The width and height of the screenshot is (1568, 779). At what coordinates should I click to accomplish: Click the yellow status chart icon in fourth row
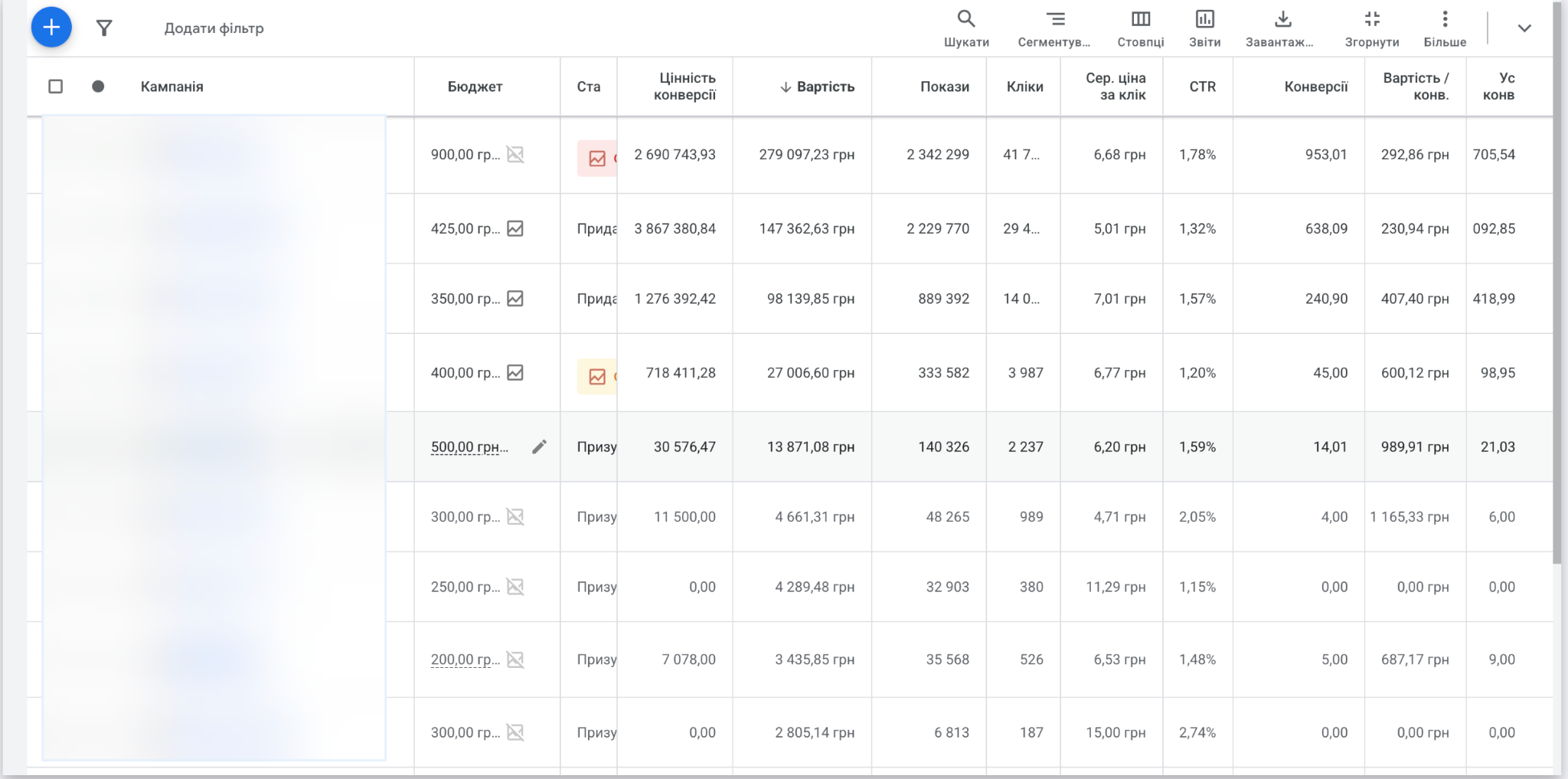coord(597,377)
